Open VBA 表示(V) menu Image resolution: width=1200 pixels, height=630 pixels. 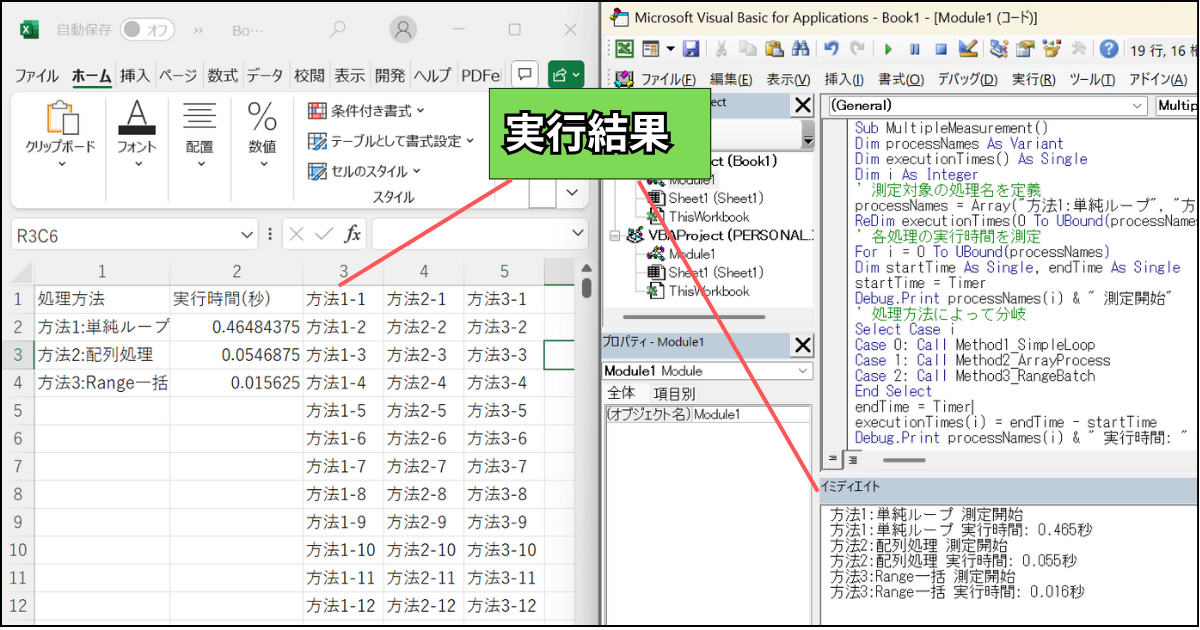789,79
